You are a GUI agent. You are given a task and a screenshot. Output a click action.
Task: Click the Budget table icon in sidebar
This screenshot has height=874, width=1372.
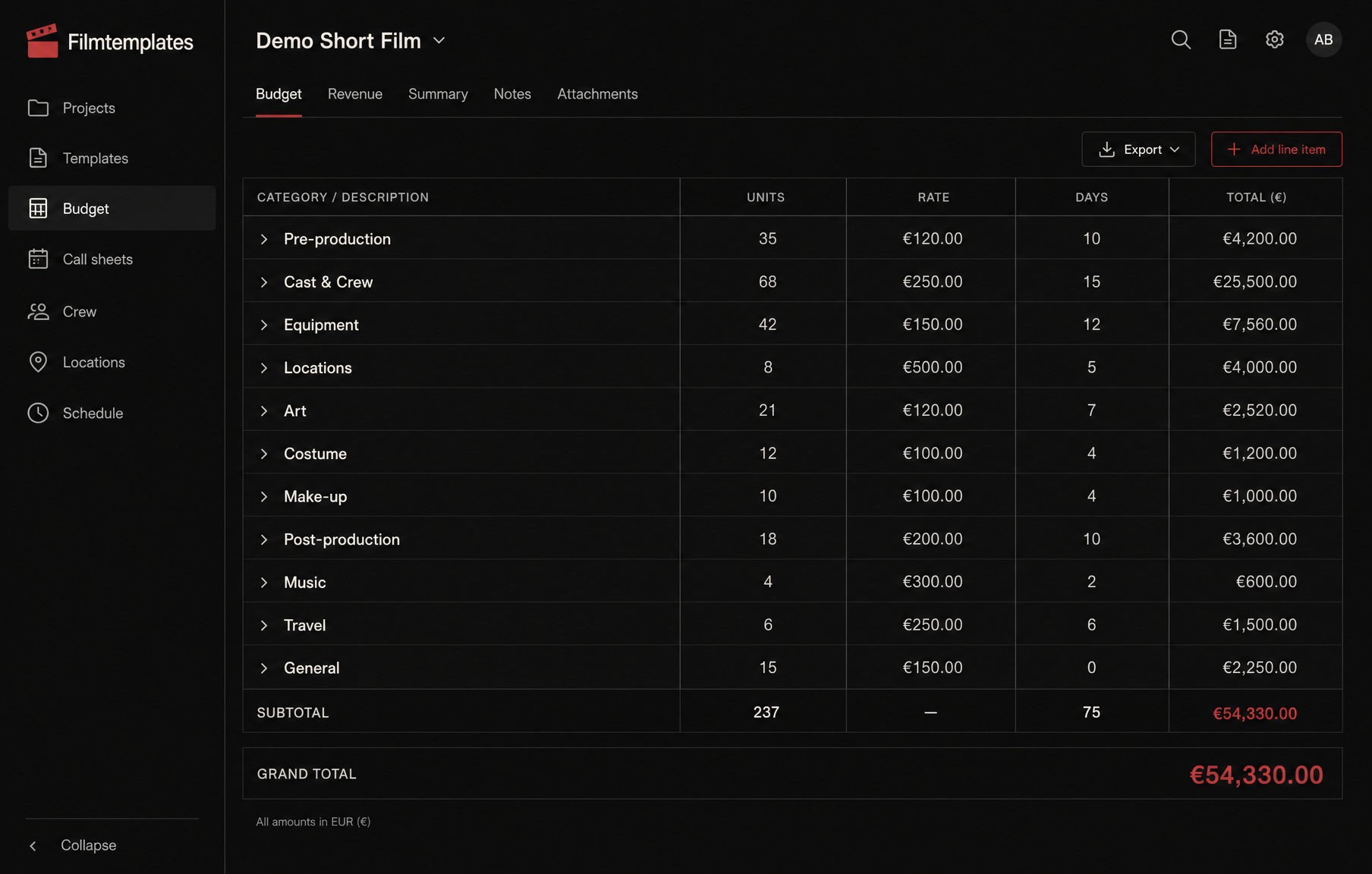[38, 208]
